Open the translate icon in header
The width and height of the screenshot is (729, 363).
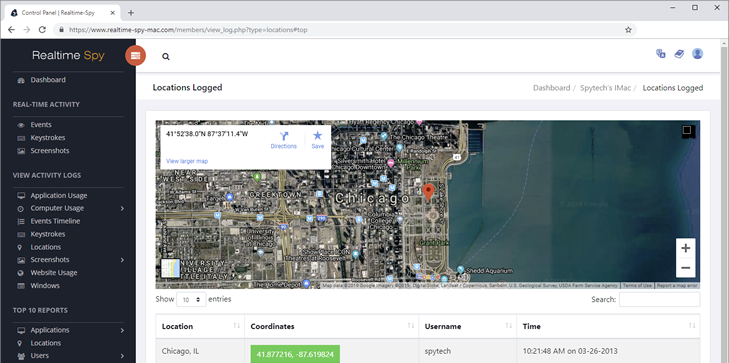(x=661, y=53)
